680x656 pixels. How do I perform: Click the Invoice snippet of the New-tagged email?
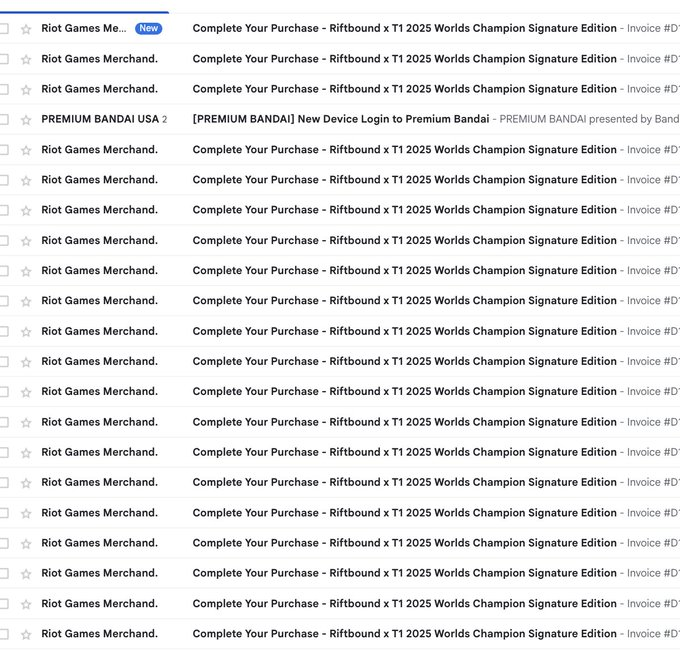tap(653, 28)
